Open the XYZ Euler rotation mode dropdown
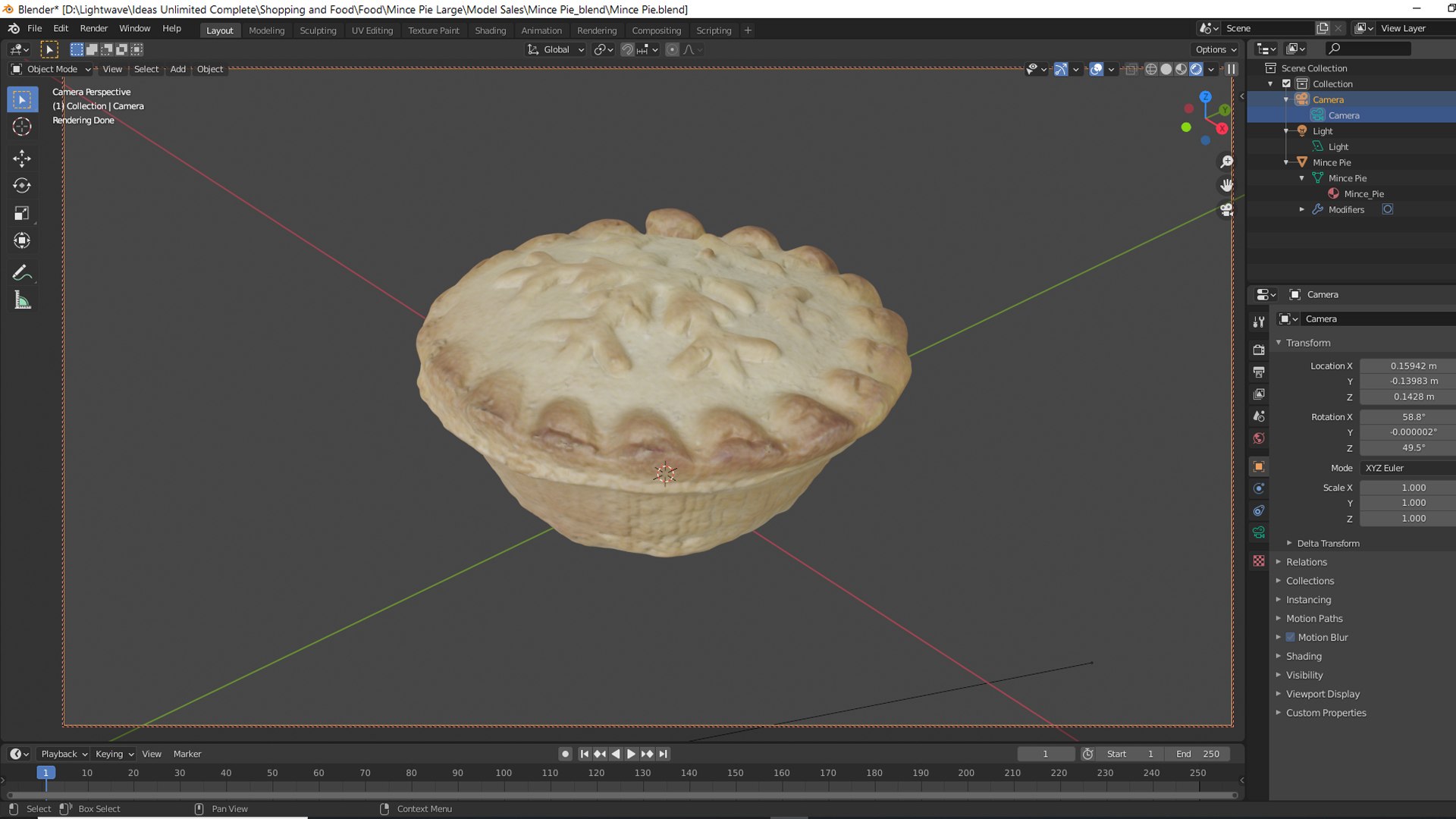The width and height of the screenshot is (1456, 819). (x=1407, y=468)
